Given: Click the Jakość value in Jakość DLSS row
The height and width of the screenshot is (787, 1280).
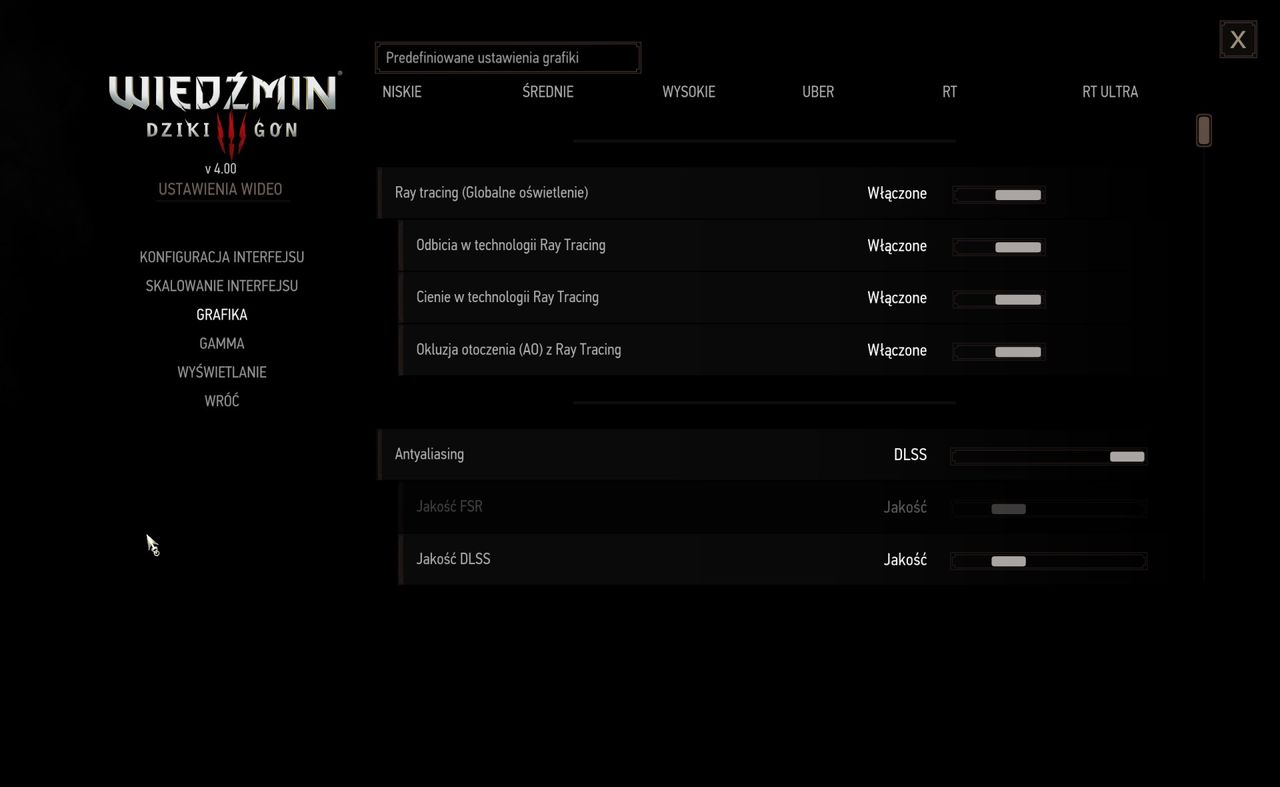Looking at the screenshot, I should pyautogui.click(x=905, y=560).
